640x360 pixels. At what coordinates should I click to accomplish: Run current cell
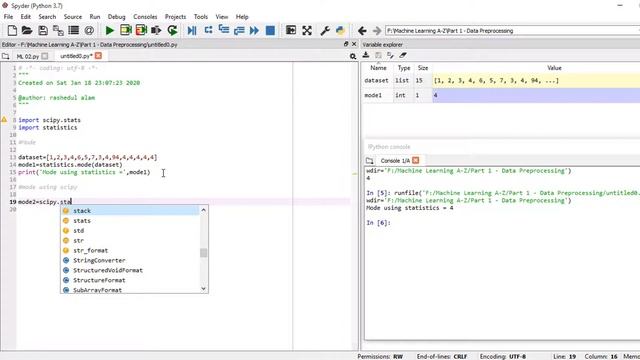126,31
